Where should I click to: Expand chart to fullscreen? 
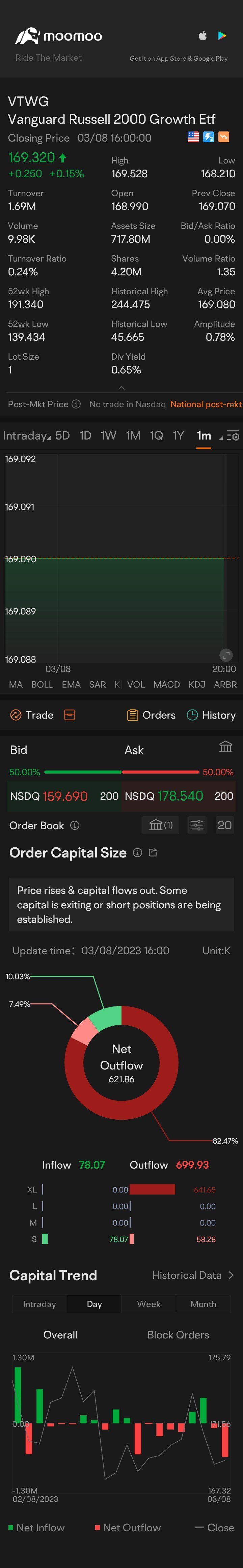226,655
